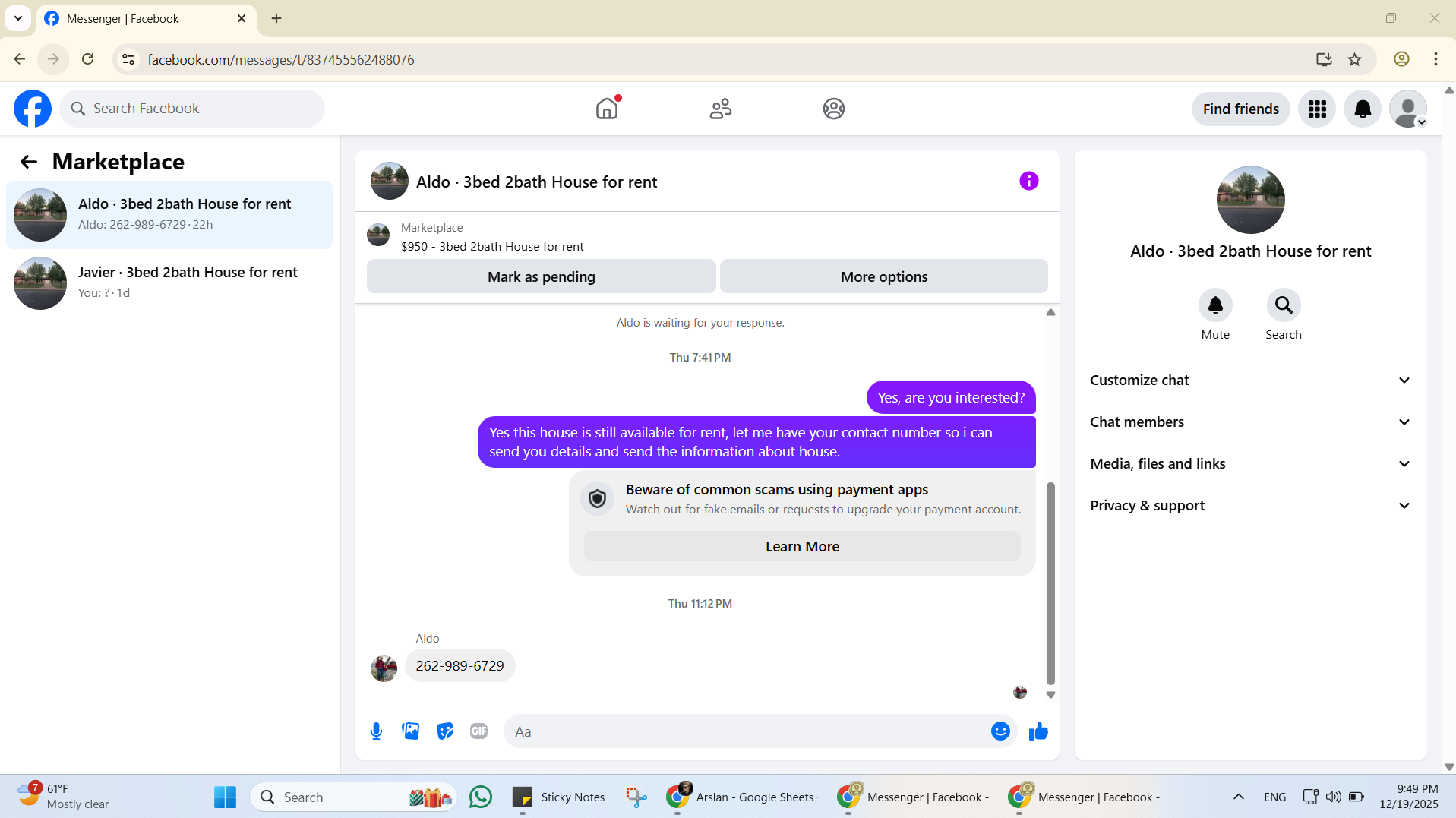1456x818 pixels.
Task: Click chat scroll down arrow
Action: click(x=1050, y=695)
